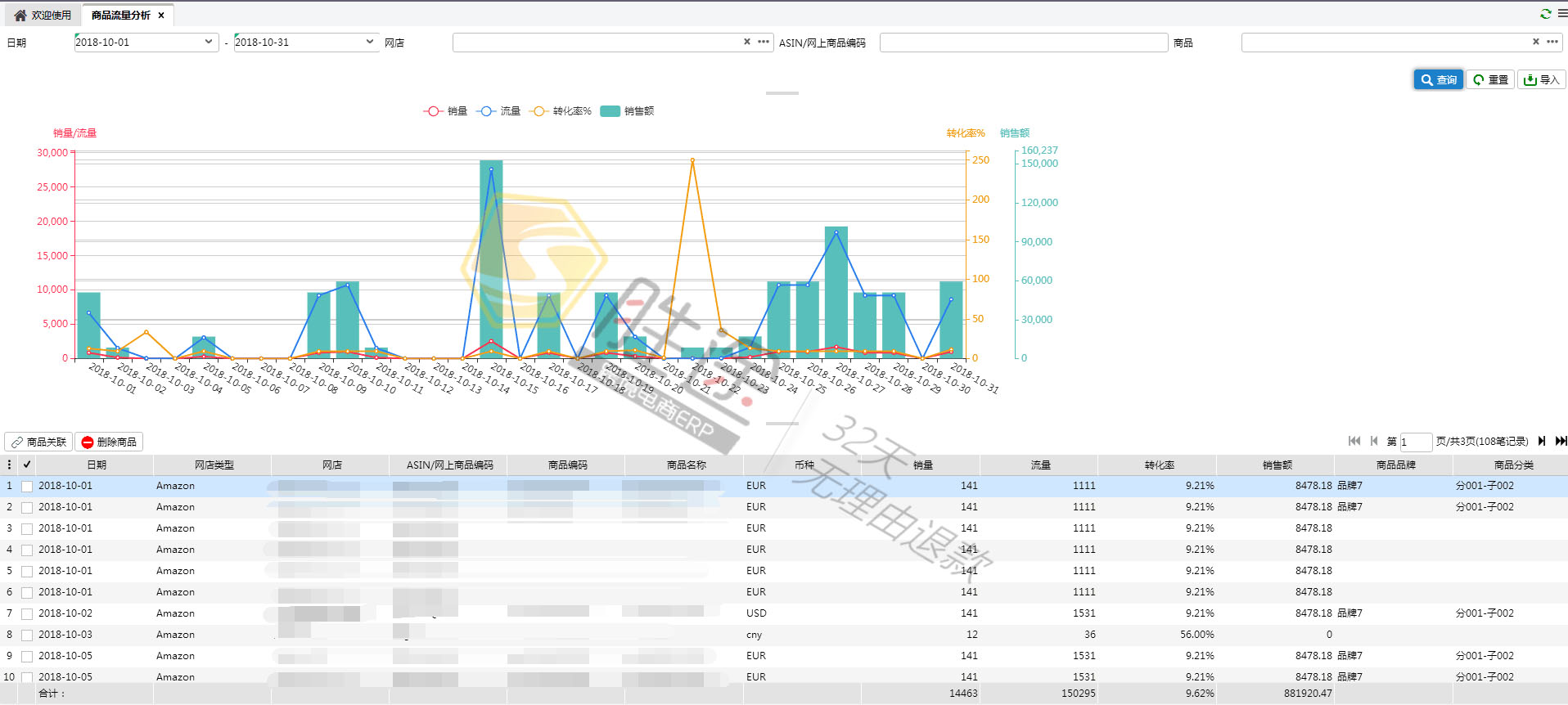Select the cny currency cell in row 8

pyautogui.click(x=803, y=635)
